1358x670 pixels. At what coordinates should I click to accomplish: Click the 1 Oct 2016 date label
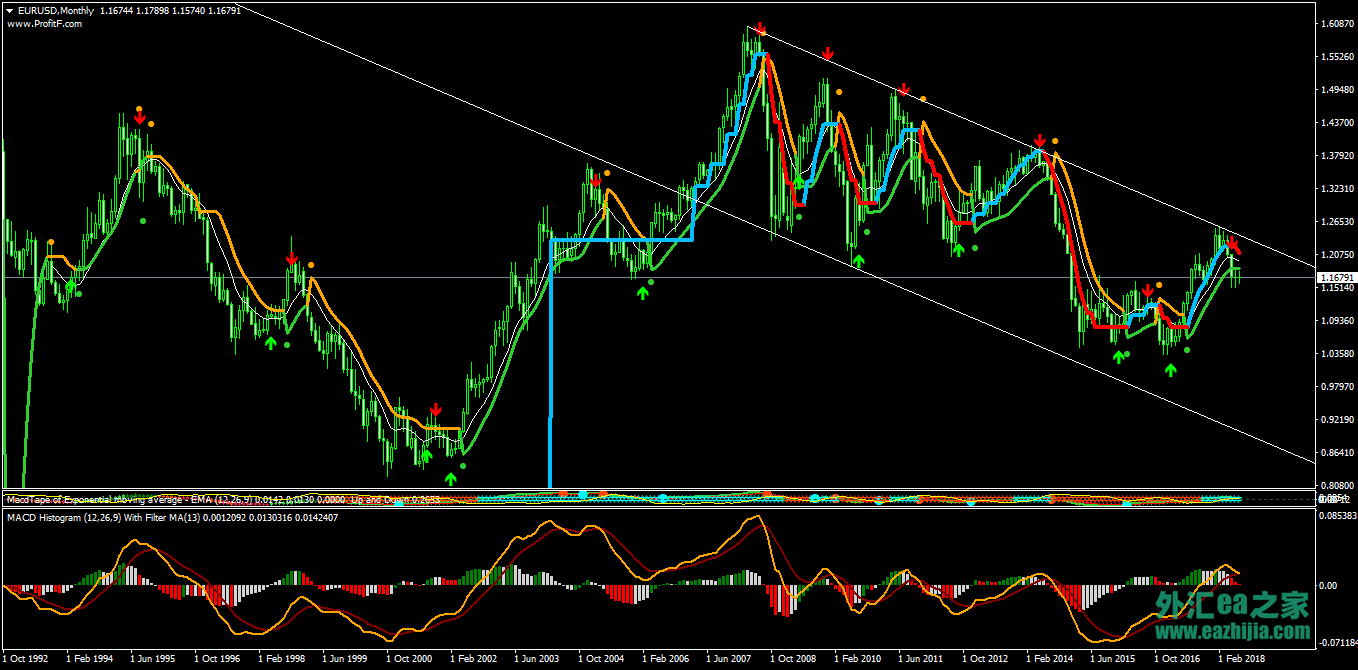(x=1178, y=660)
